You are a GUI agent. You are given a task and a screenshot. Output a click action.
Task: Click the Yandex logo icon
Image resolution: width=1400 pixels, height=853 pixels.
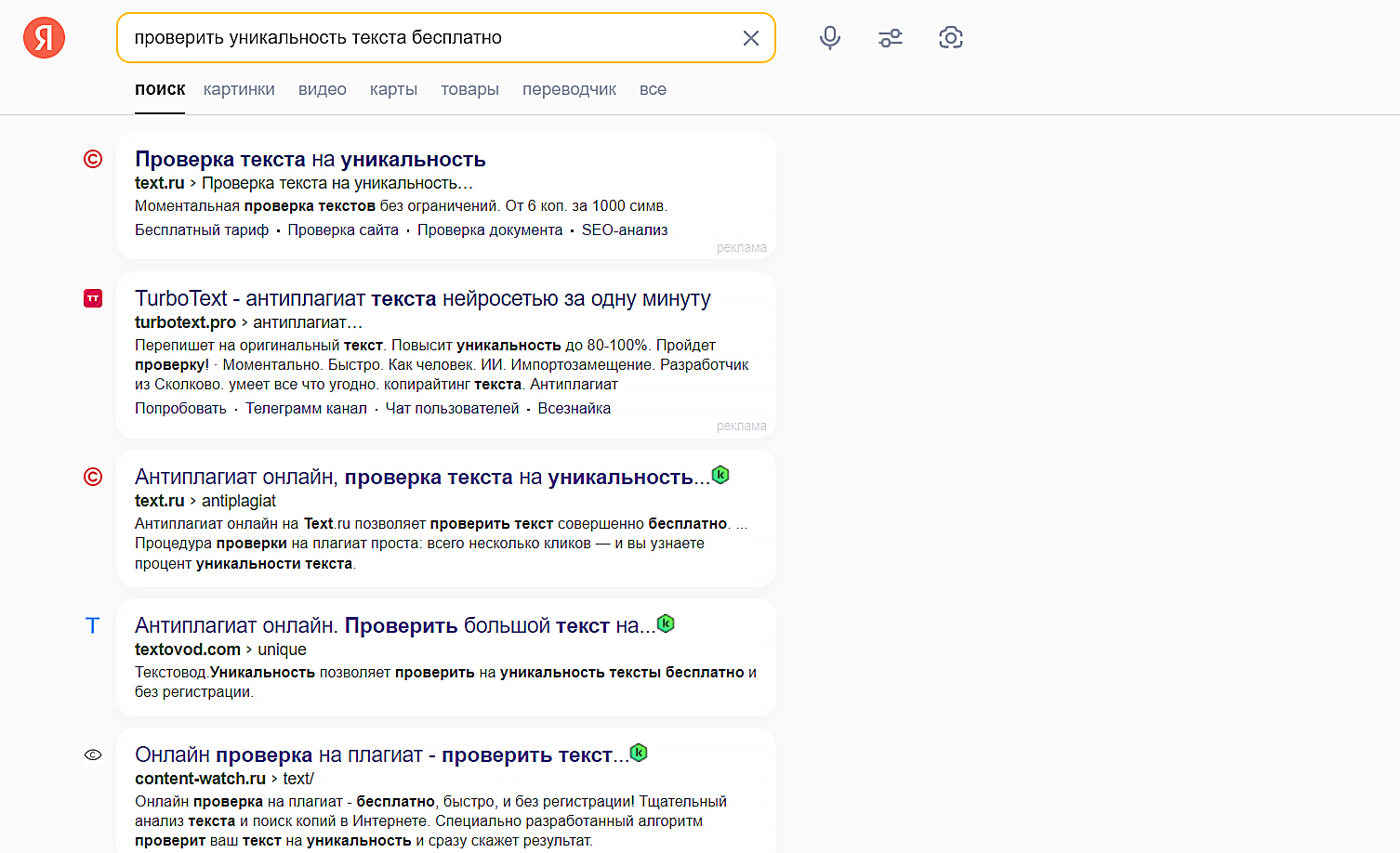pyautogui.click(x=44, y=37)
